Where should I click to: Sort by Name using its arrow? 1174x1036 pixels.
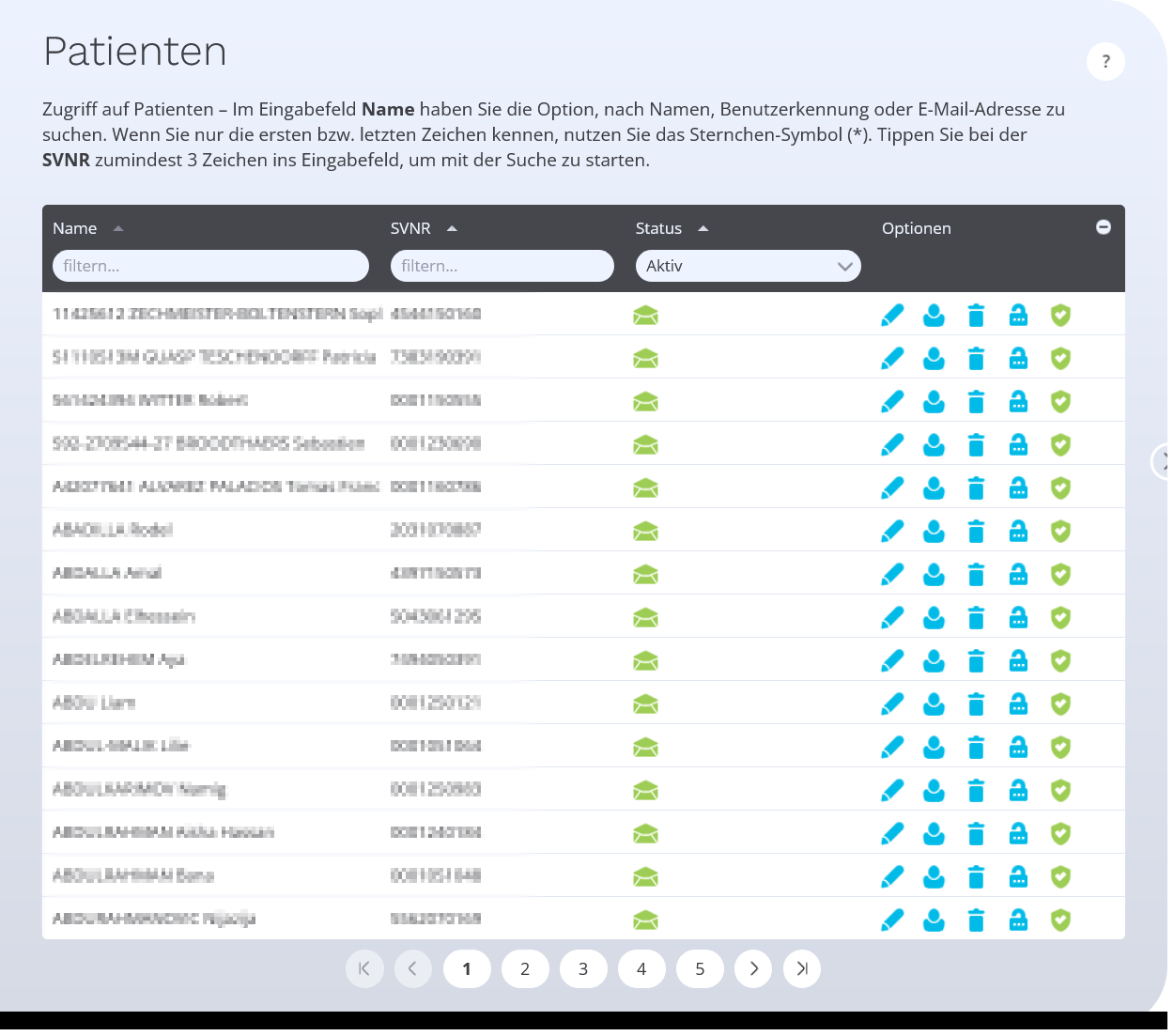pyautogui.click(x=118, y=228)
